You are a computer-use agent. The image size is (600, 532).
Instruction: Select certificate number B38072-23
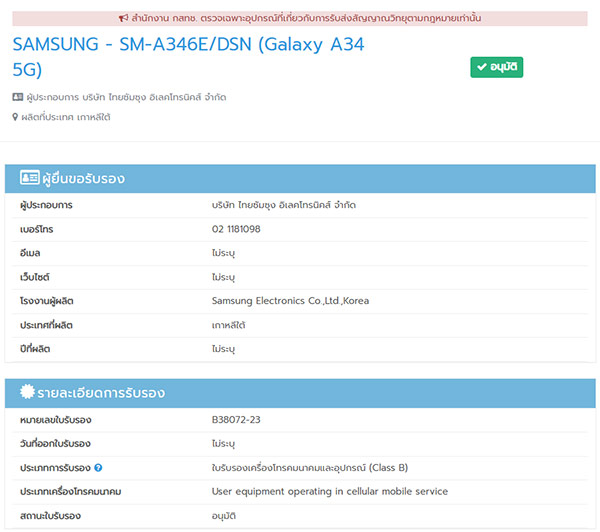click(x=236, y=419)
